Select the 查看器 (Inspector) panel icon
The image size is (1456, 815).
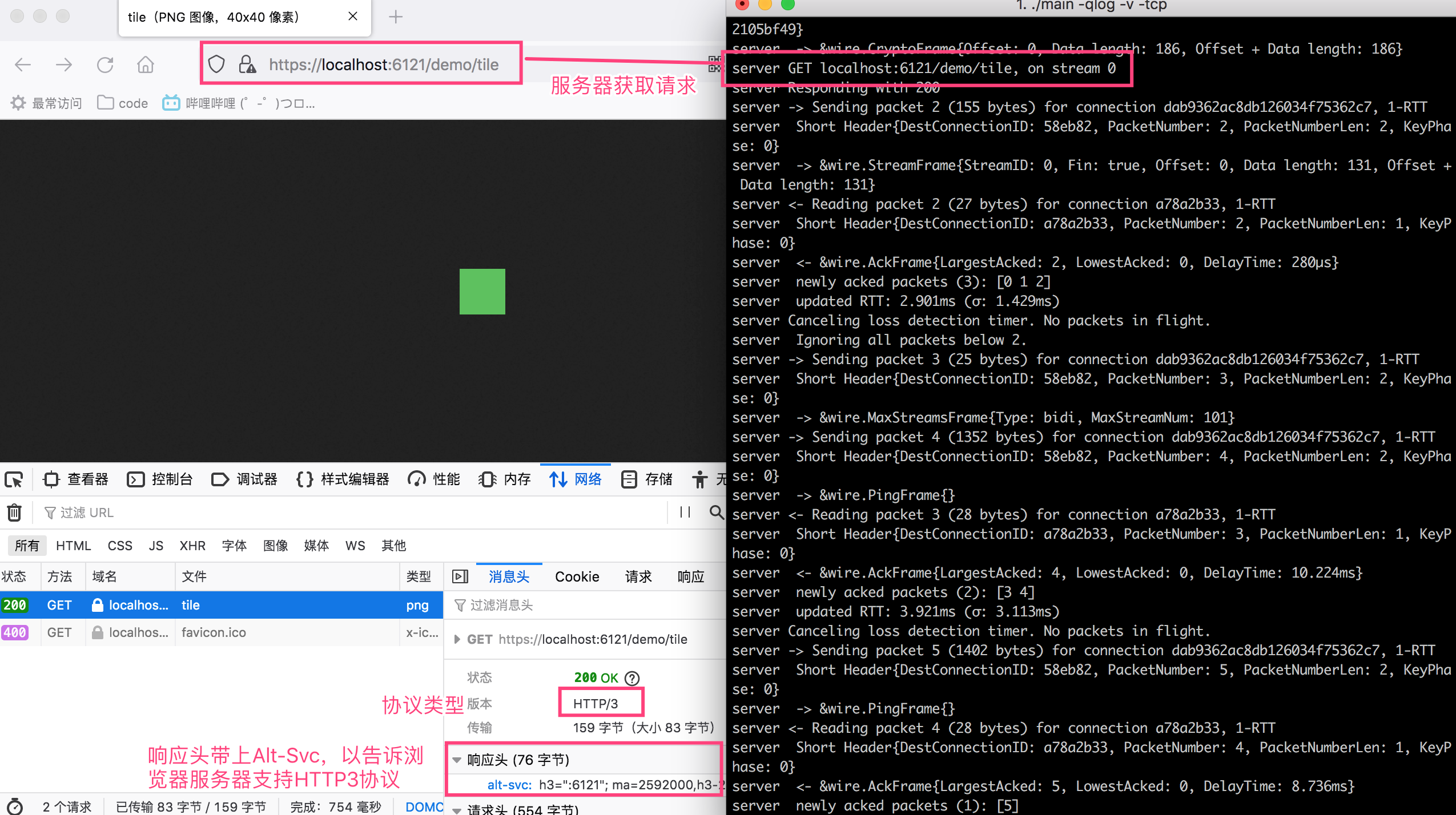click(51, 479)
